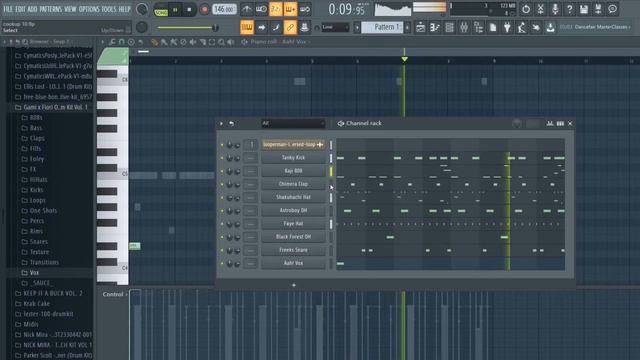Select the Freeks Snare channel button
Image resolution: width=640 pixels, height=360 pixels.
point(293,250)
